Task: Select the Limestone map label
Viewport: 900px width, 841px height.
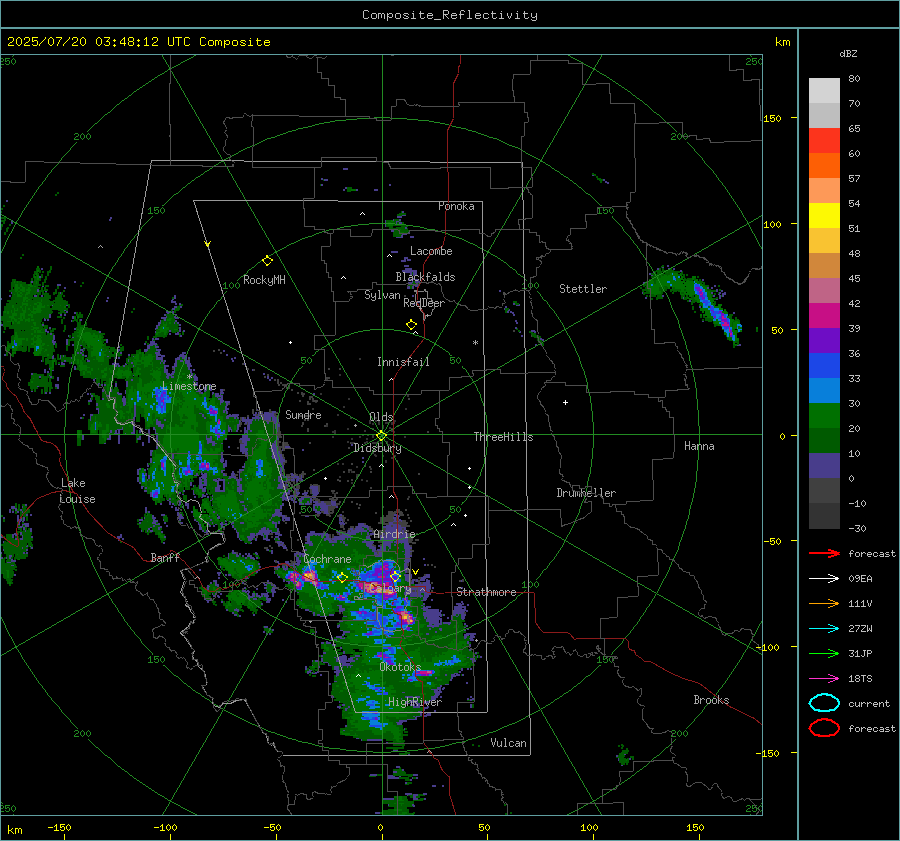Action: pyautogui.click(x=189, y=386)
